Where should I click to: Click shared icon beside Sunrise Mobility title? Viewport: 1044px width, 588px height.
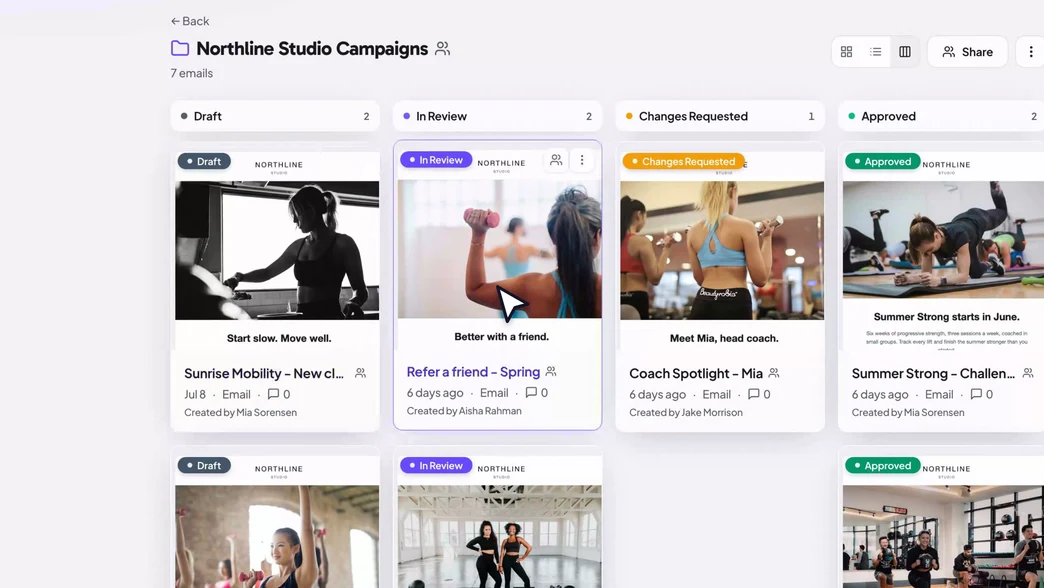pyautogui.click(x=360, y=373)
